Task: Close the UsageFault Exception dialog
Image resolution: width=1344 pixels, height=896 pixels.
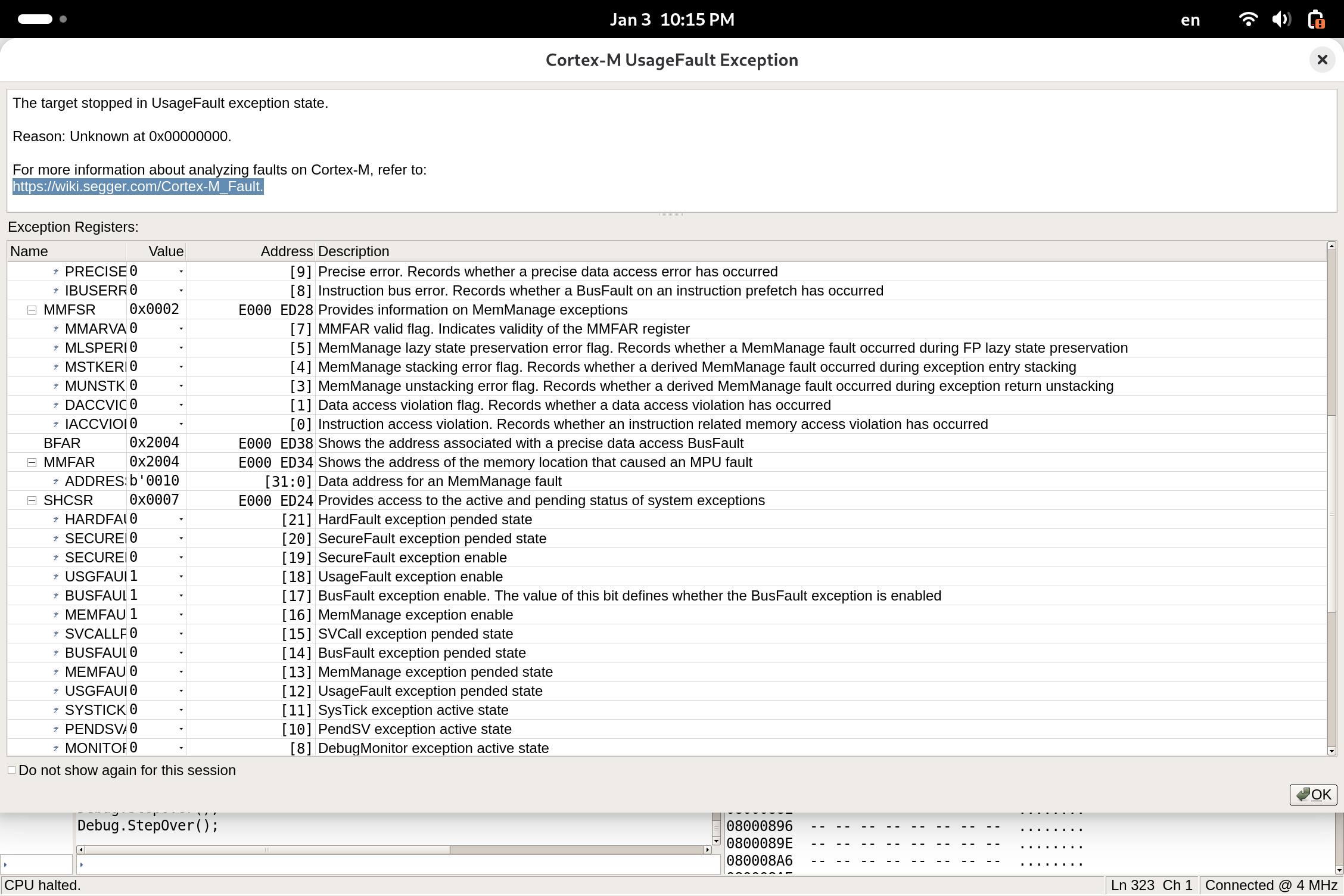Action: point(1322,60)
